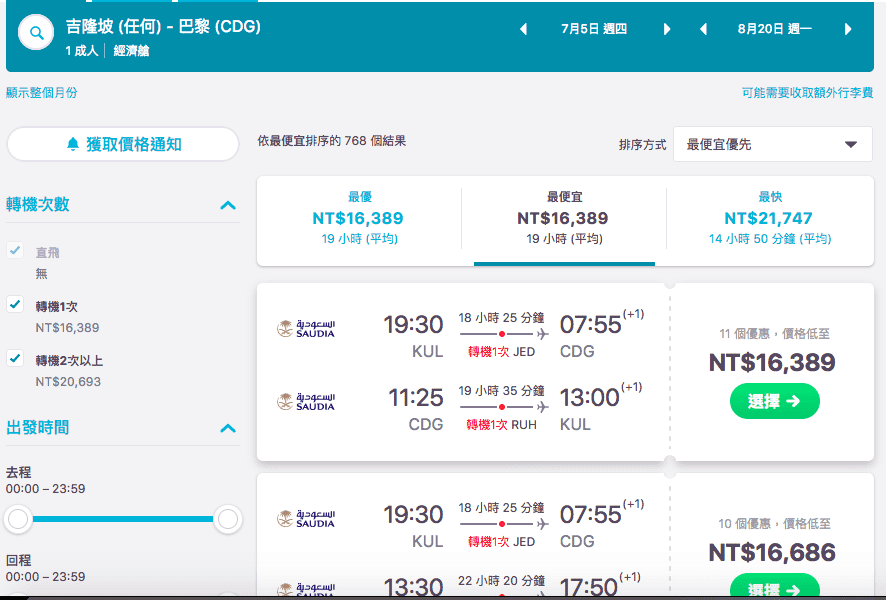The height and width of the screenshot is (600, 886).
Task: Click Saudia logo on CDG 11:25 return flight
Action: (306, 401)
